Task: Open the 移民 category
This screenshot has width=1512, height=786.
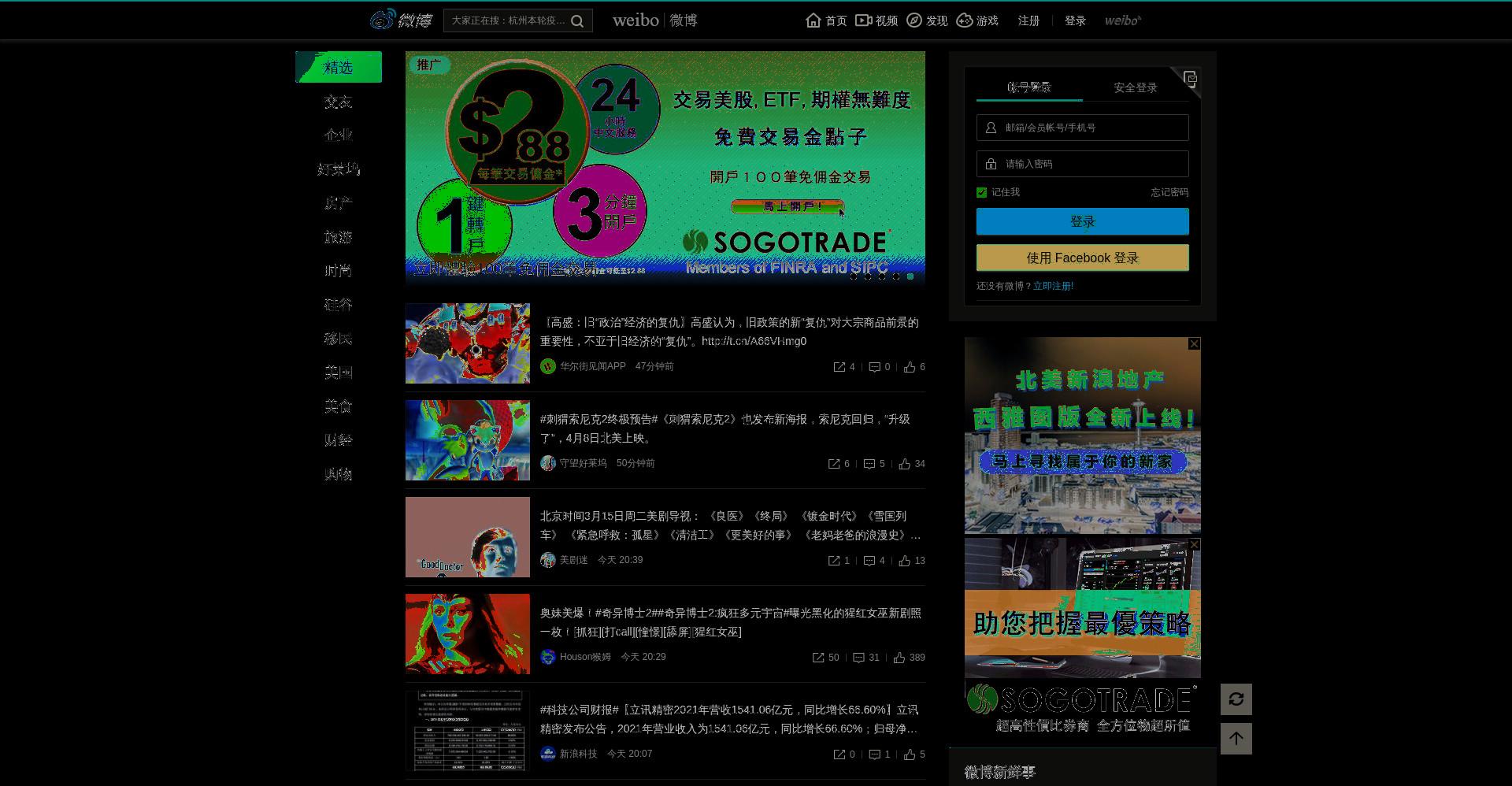Action: coord(339,339)
